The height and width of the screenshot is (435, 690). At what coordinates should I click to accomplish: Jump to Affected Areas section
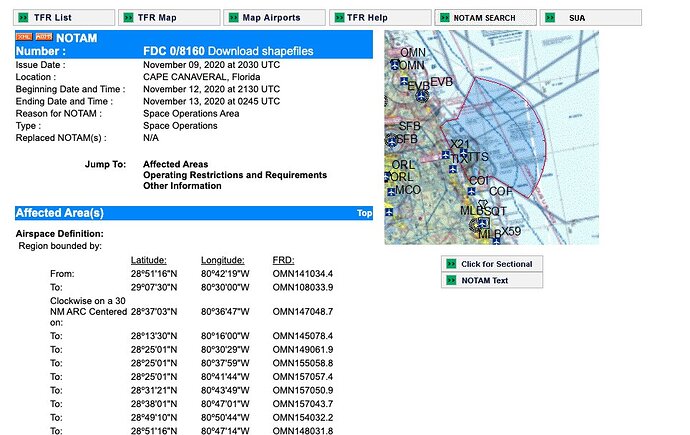point(176,164)
